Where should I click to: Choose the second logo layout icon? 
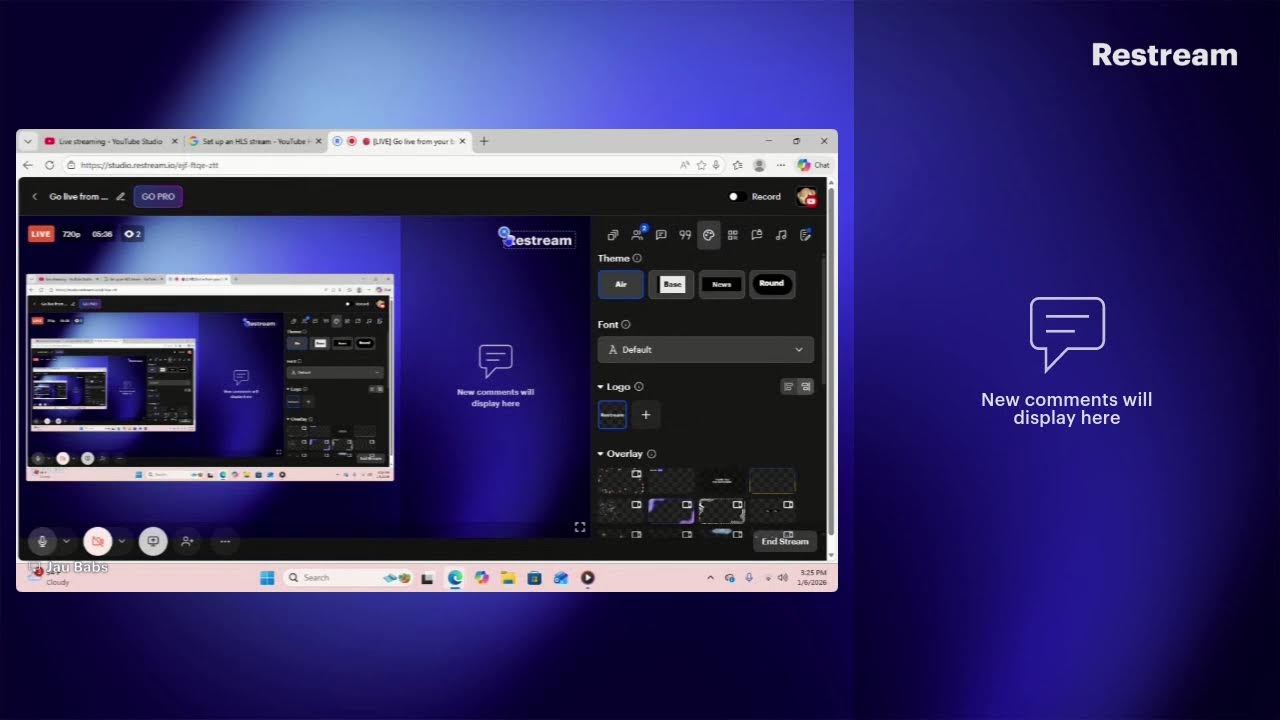pyautogui.click(x=806, y=386)
